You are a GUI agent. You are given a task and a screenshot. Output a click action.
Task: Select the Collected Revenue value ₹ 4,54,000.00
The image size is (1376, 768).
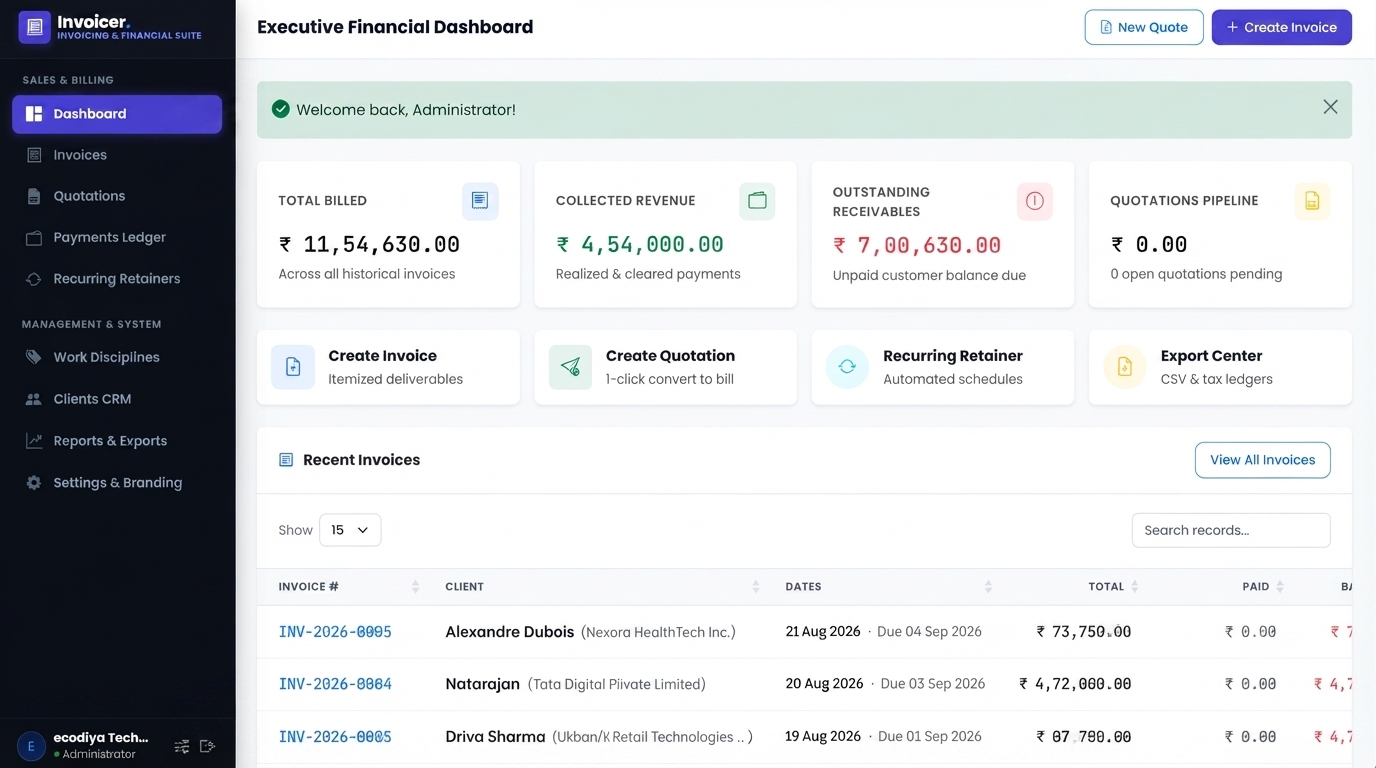640,244
